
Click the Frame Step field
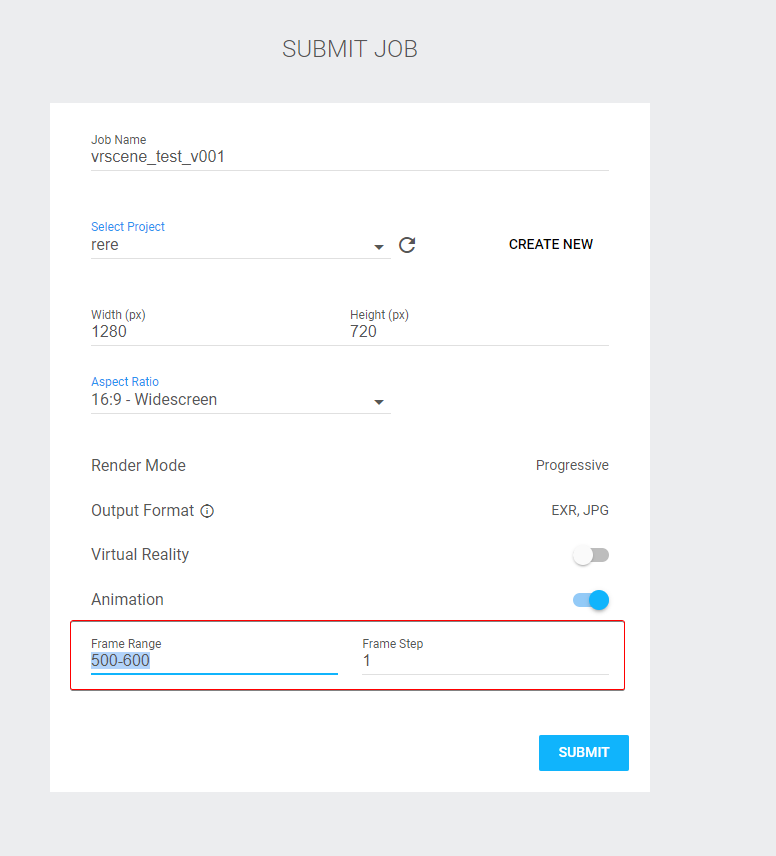coord(485,661)
